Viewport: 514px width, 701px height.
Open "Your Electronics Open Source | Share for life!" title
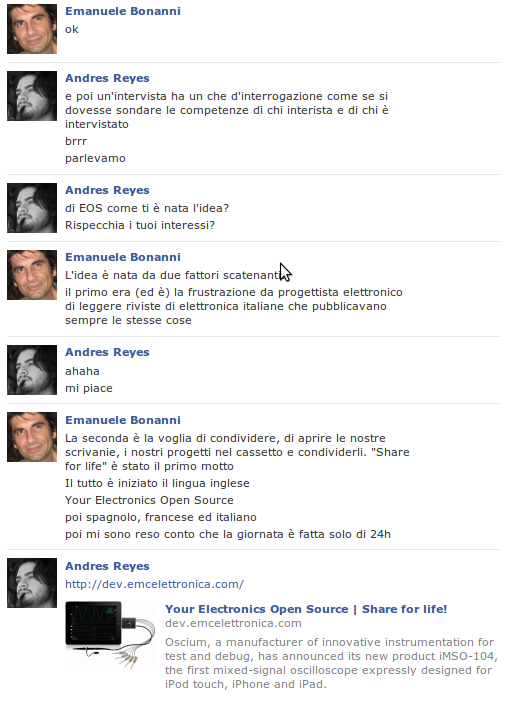tap(306, 609)
